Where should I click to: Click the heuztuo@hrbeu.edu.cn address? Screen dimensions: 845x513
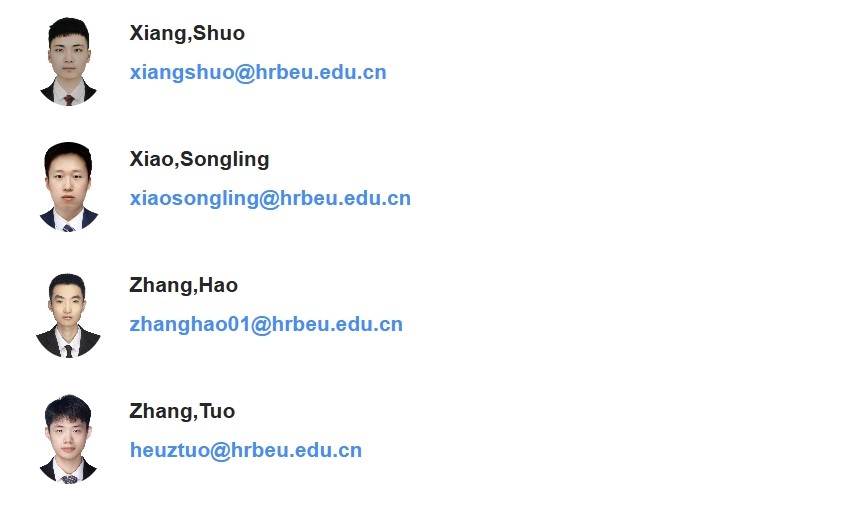(x=246, y=450)
